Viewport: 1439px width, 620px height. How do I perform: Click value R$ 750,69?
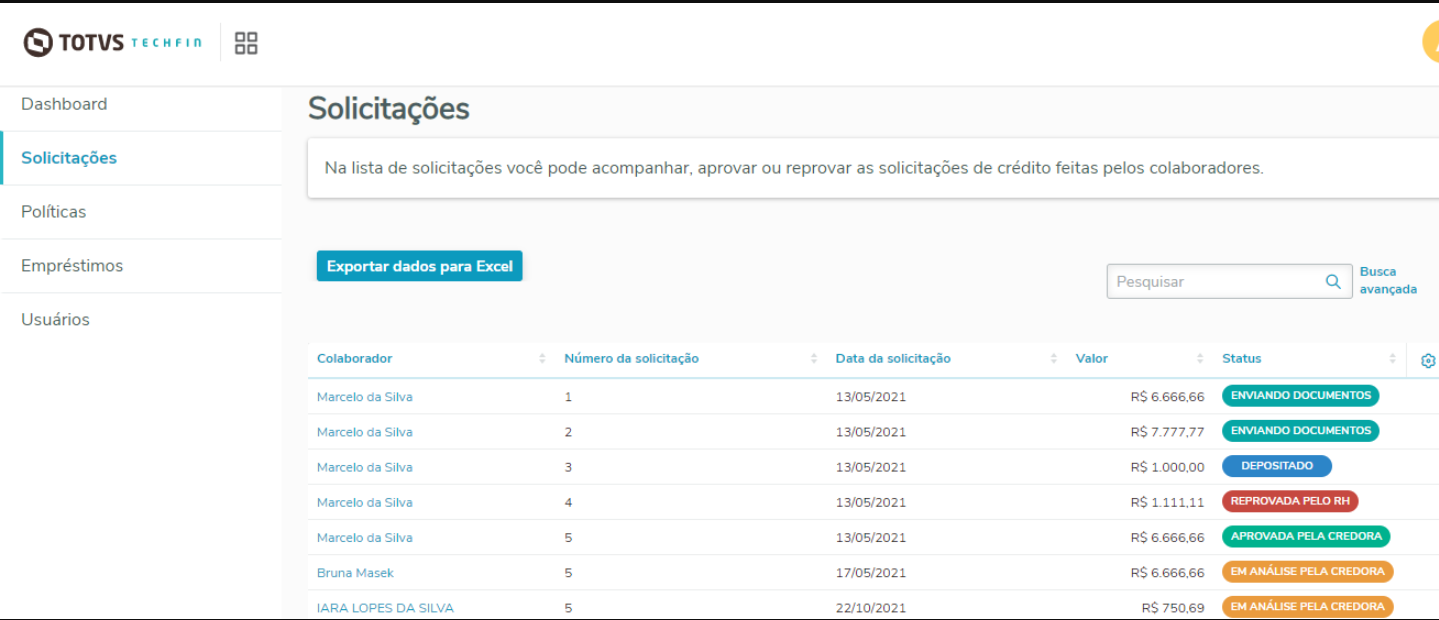tap(1173, 608)
